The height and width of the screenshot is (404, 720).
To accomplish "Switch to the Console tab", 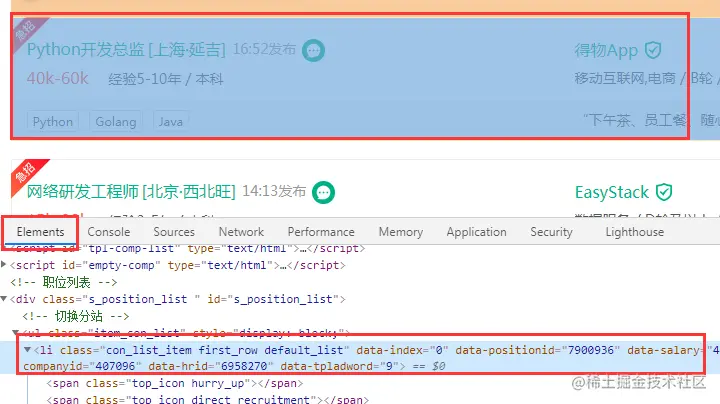I will [109, 232].
